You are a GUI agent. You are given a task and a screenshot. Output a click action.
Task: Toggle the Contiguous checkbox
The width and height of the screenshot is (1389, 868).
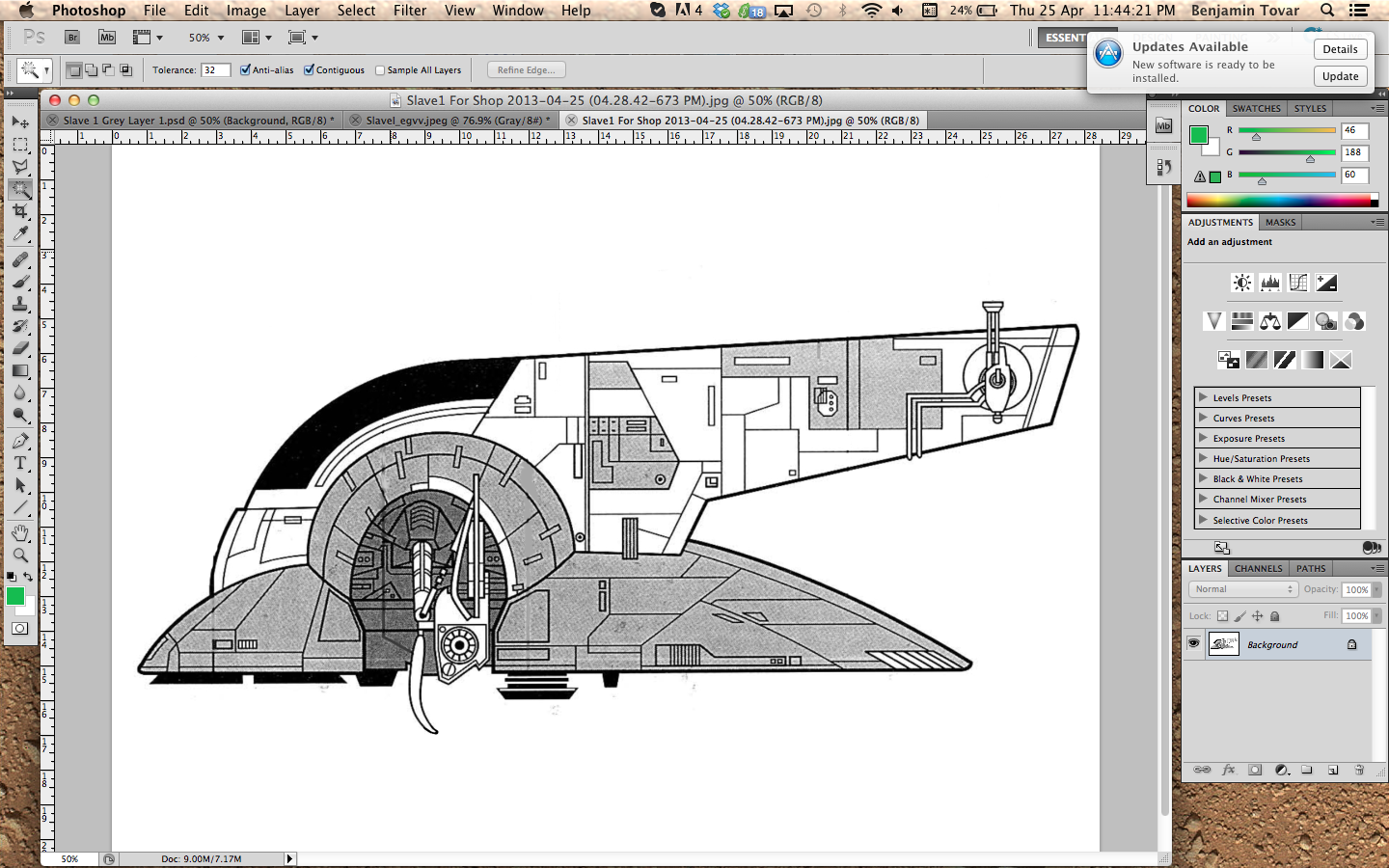point(309,69)
